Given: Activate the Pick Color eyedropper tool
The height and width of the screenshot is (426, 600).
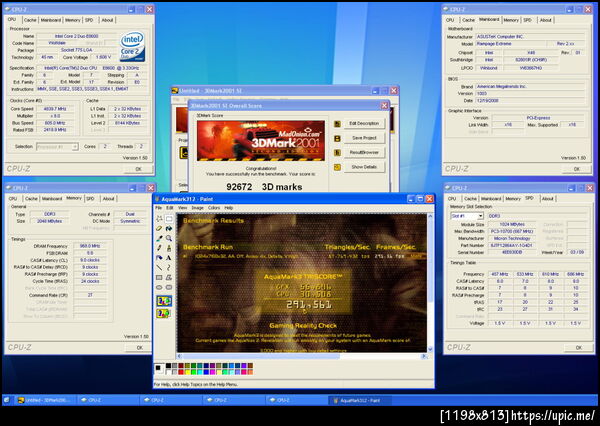Looking at the screenshot, I should coord(159,238).
